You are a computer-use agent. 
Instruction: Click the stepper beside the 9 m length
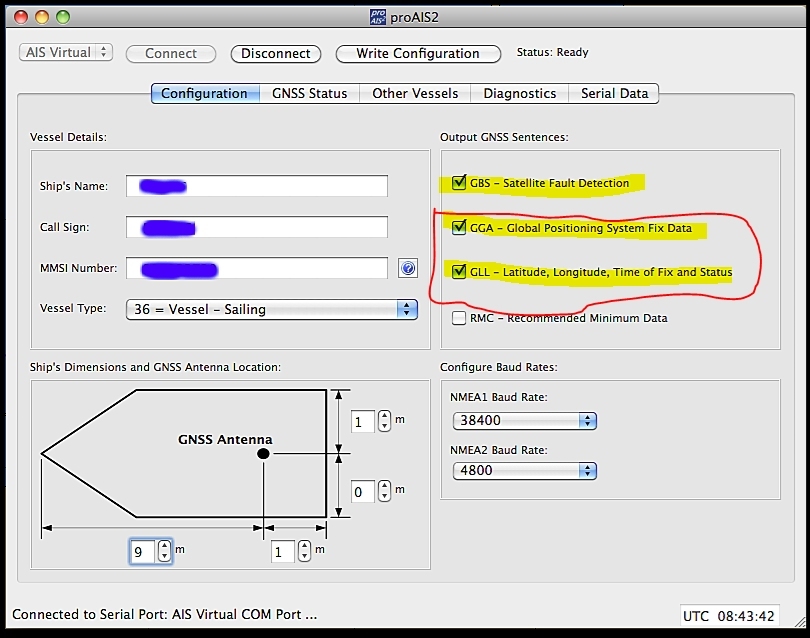point(164,551)
